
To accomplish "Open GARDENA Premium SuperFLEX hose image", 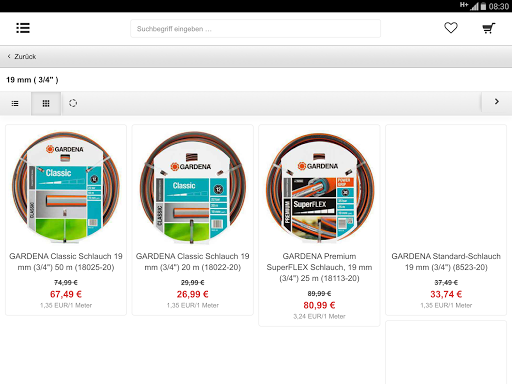I will click(319, 186).
